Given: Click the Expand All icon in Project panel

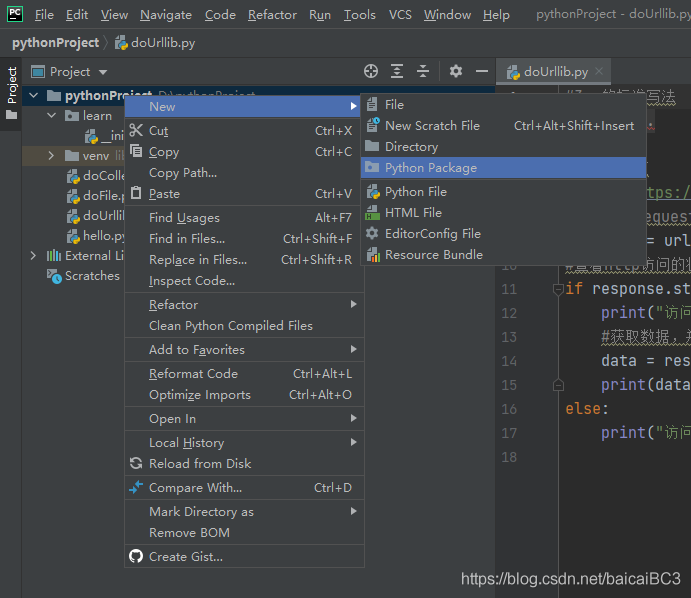Looking at the screenshot, I should 397,71.
